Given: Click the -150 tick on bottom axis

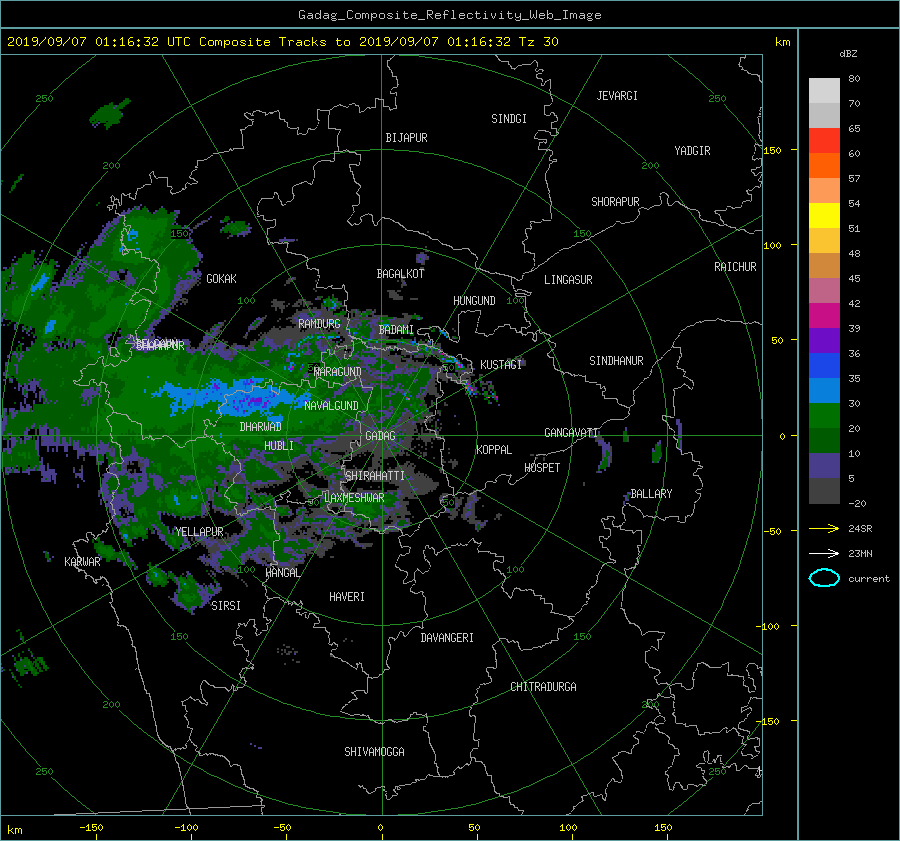Looking at the screenshot, I should click(91, 828).
